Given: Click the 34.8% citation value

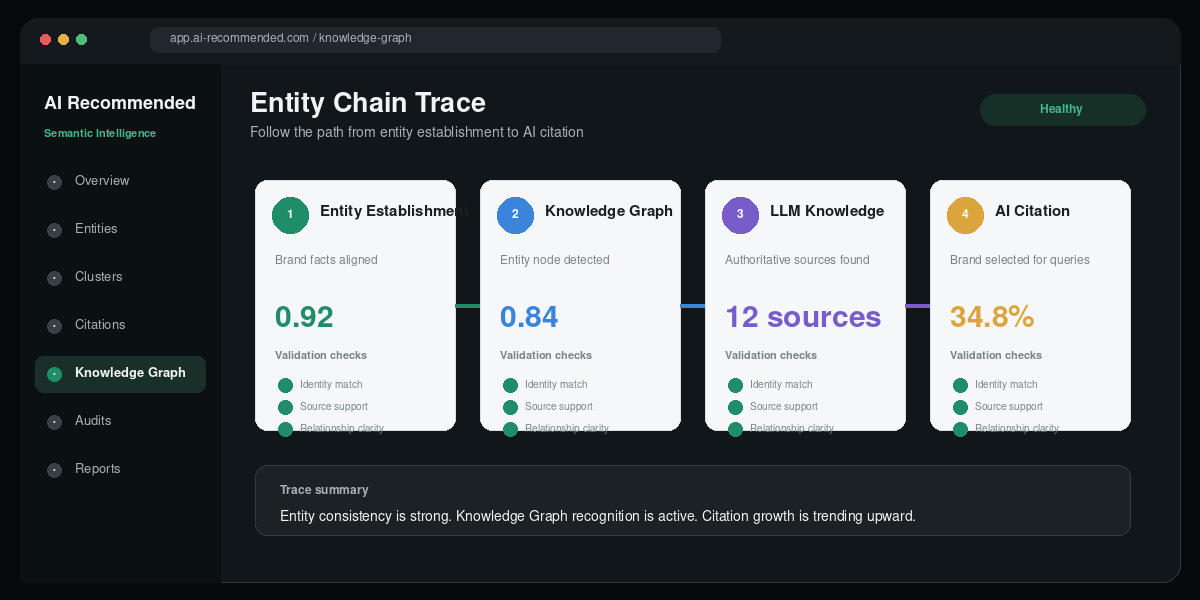Looking at the screenshot, I should 992,317.
